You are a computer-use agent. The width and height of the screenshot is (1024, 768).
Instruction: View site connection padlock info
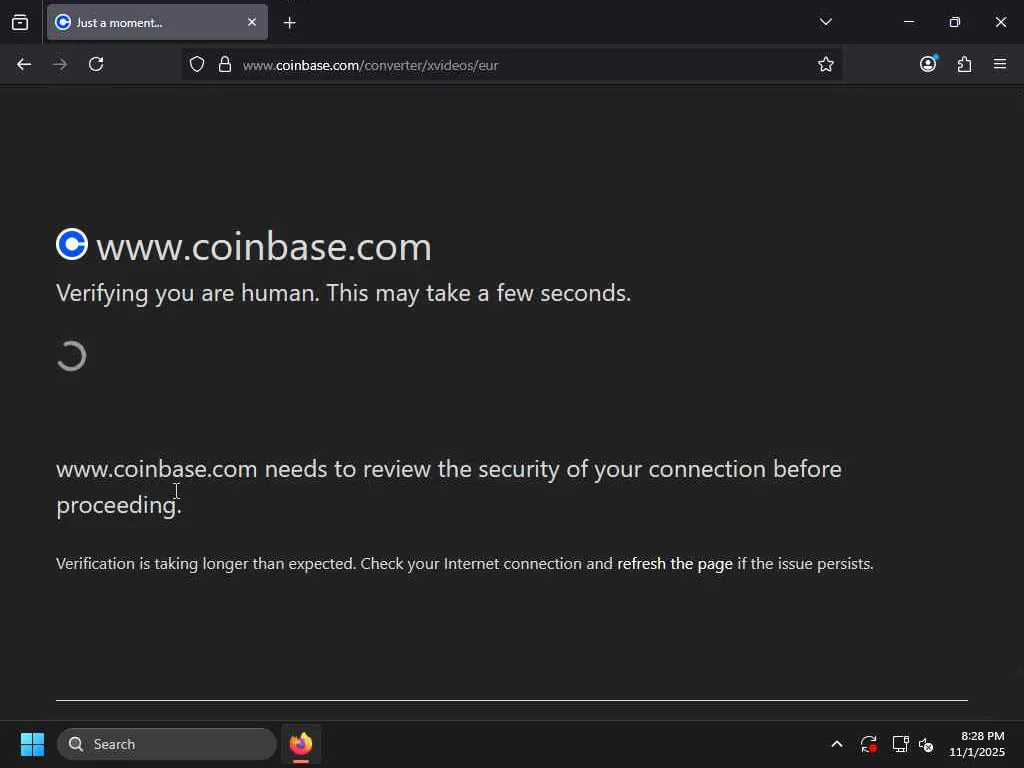(225, 64)
